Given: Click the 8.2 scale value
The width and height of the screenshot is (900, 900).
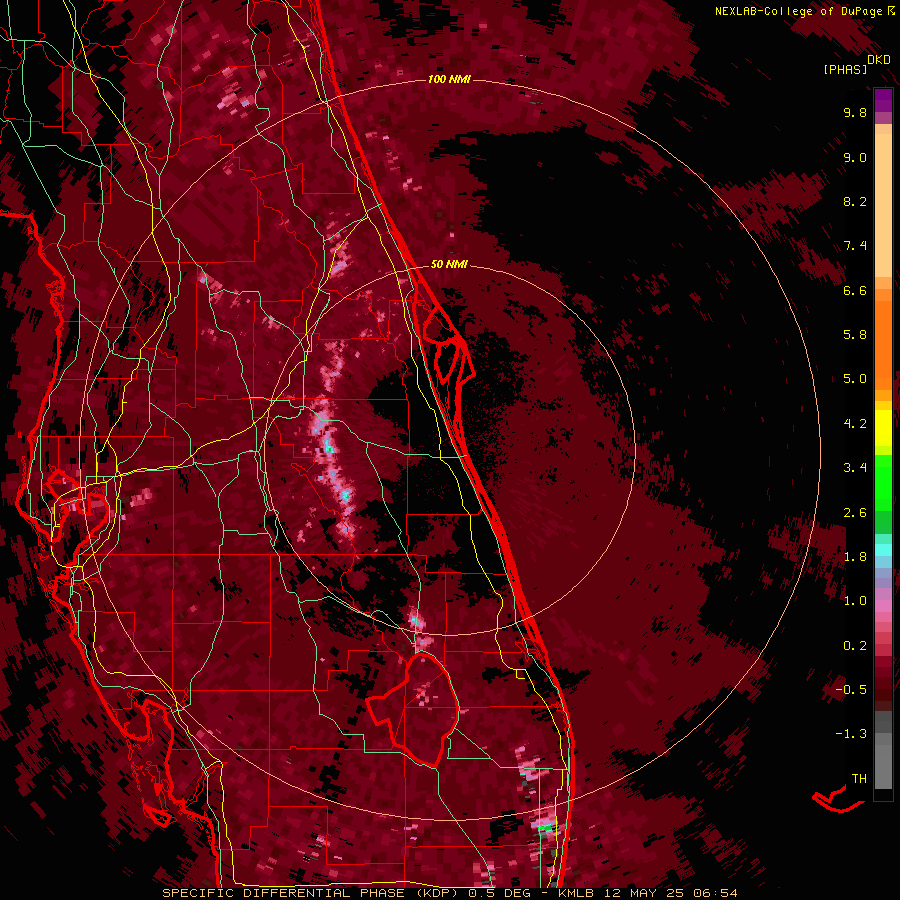Looking at the screenshot, I should pos(855,201).
